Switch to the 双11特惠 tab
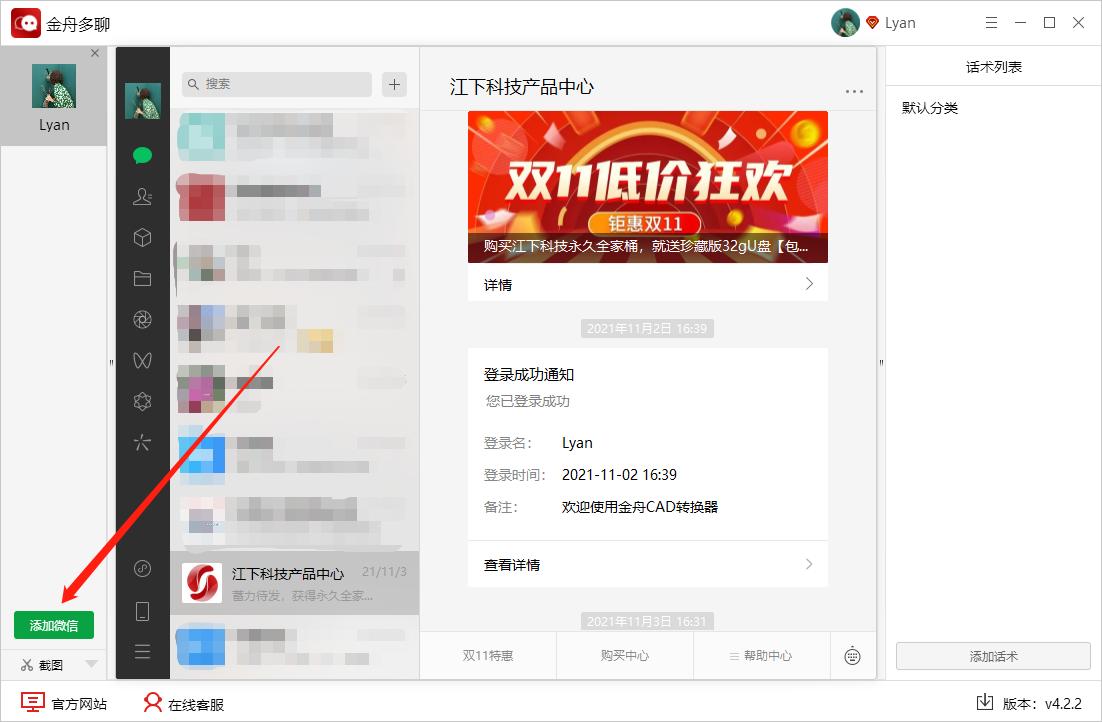The width and height of the screenshot is (1102, 722). (489, 655)
